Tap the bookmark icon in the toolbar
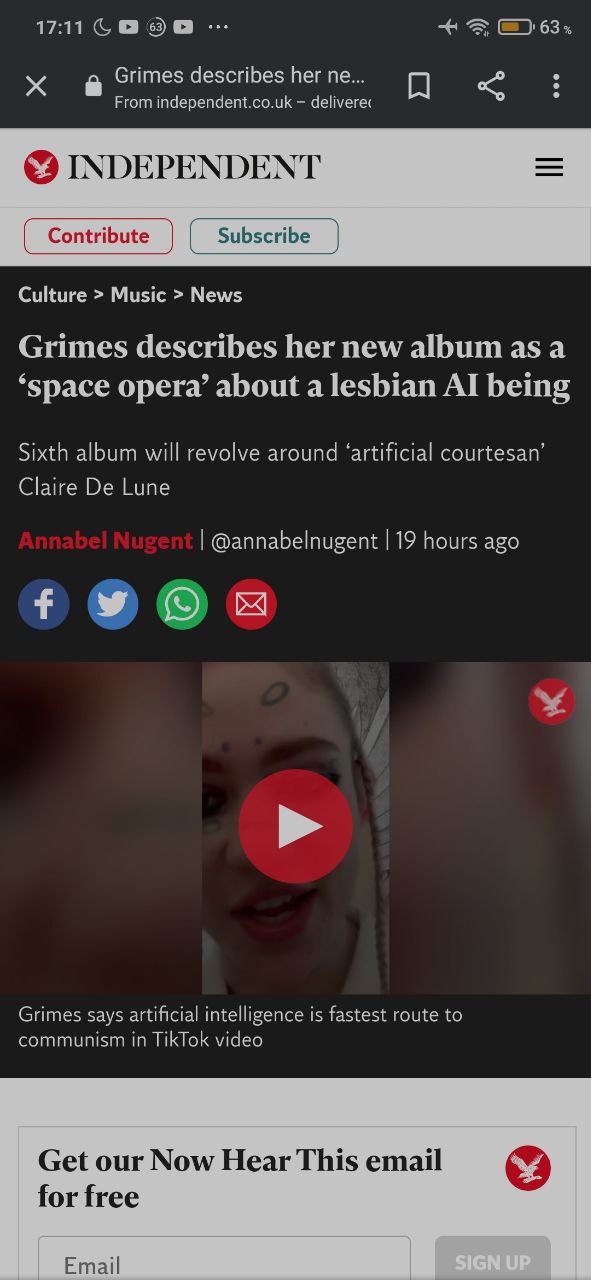The width and height of the screenshot is (591, 1280). coord(419,87)
